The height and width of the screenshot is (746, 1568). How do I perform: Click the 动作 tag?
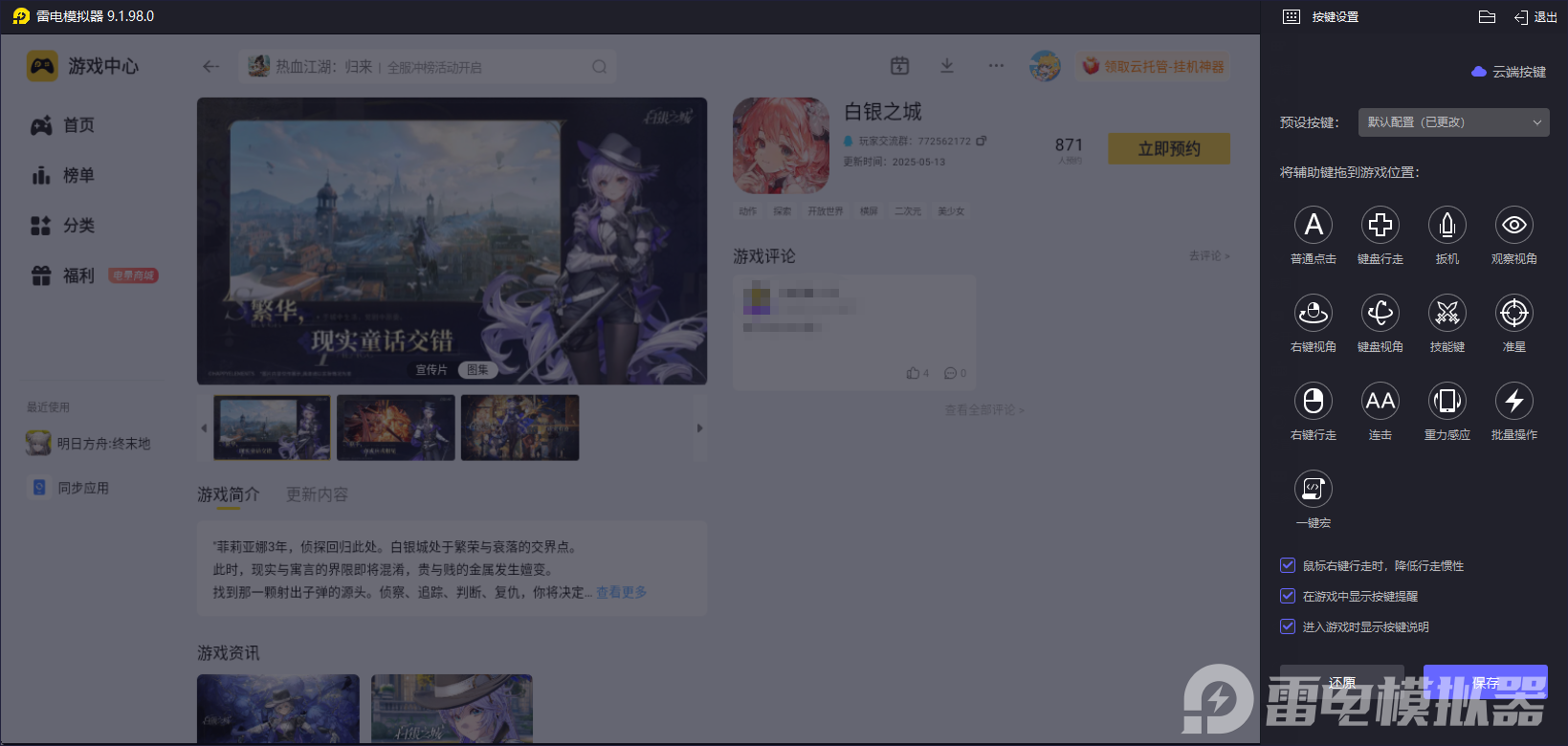(748, 210)
